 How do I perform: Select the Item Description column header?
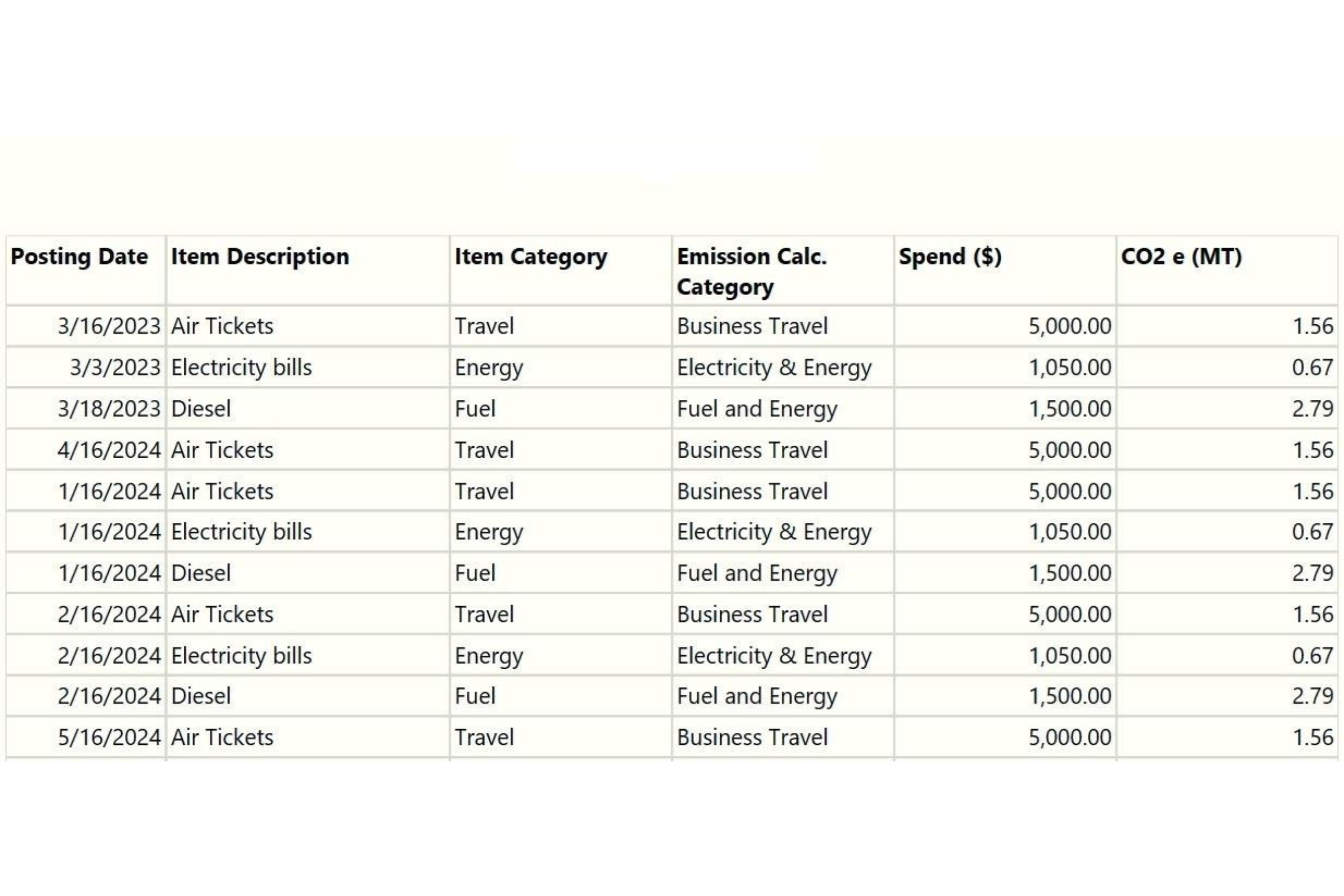pyautogui.click(x=260, y=257)
